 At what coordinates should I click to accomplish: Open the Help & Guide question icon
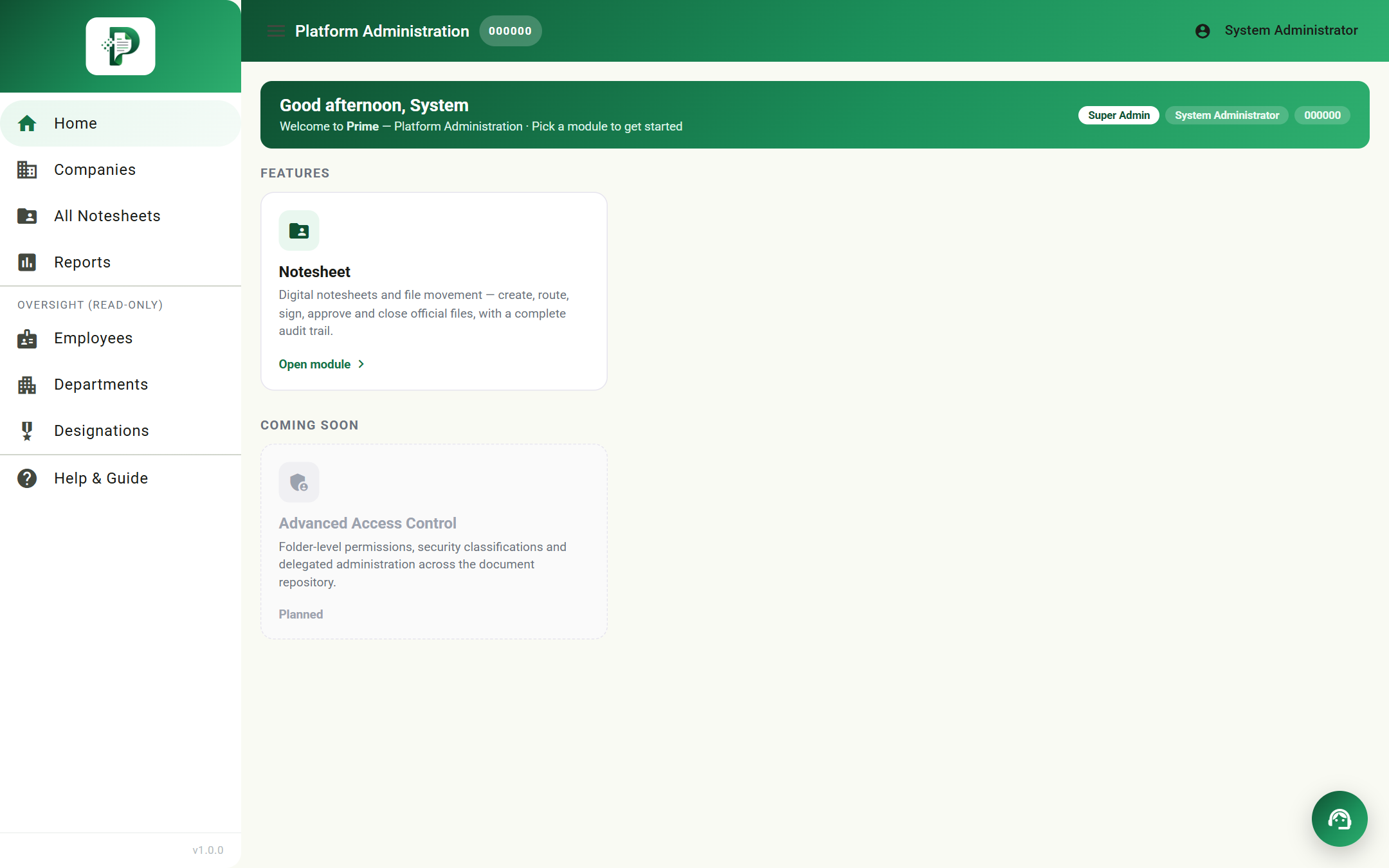point(27,478)
